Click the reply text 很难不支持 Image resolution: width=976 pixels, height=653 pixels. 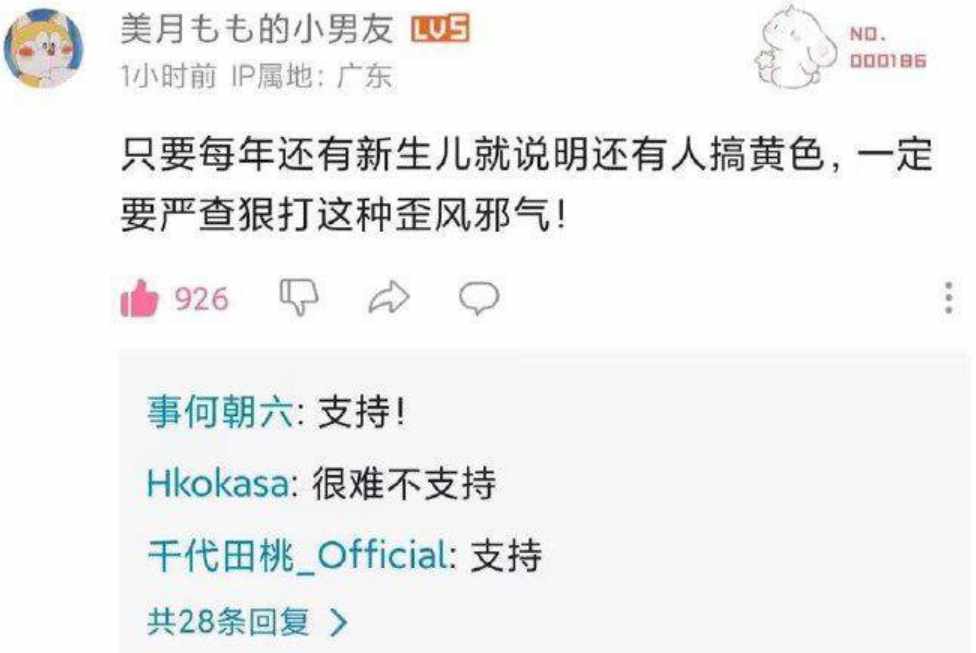(404, 484)
